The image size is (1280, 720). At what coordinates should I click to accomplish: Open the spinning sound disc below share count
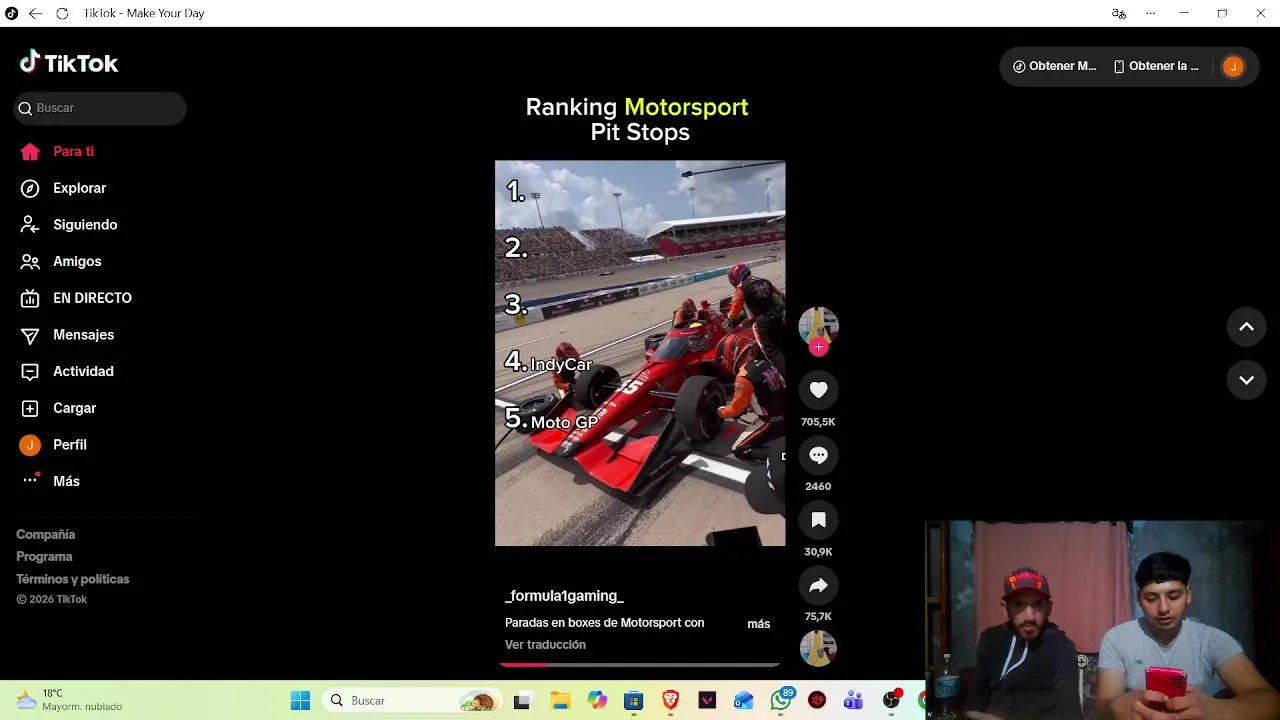(818, 648)
